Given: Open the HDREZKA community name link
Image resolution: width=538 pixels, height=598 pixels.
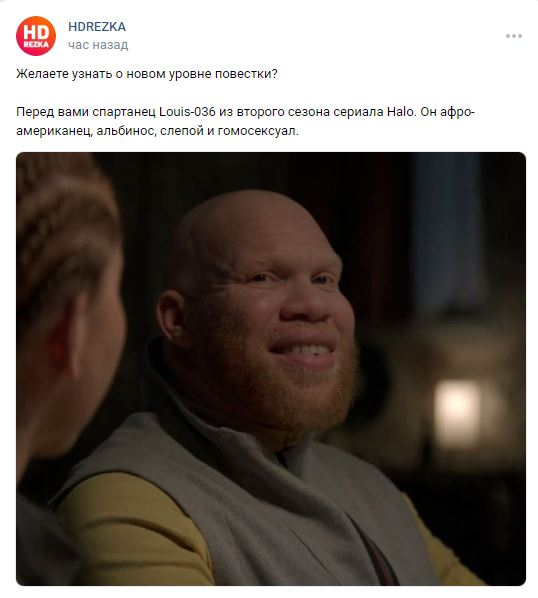Looking at the screenshot, I should point(97,27).
